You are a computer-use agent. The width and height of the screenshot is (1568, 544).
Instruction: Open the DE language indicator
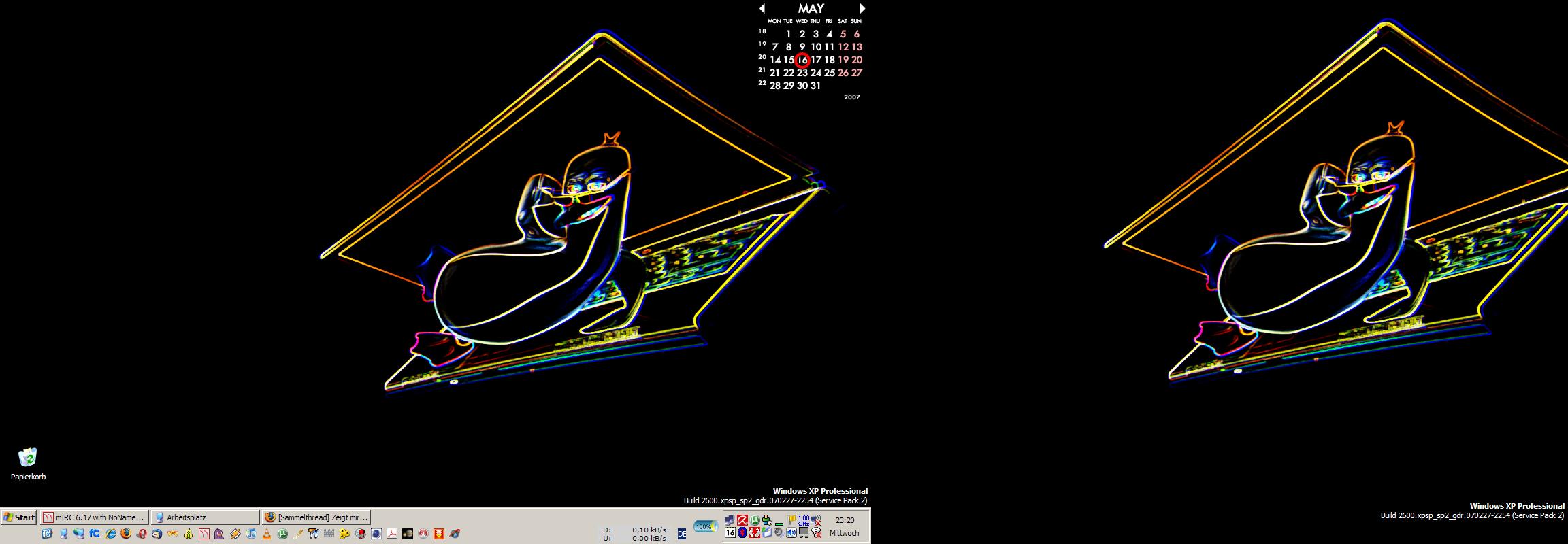coord(682,534)
